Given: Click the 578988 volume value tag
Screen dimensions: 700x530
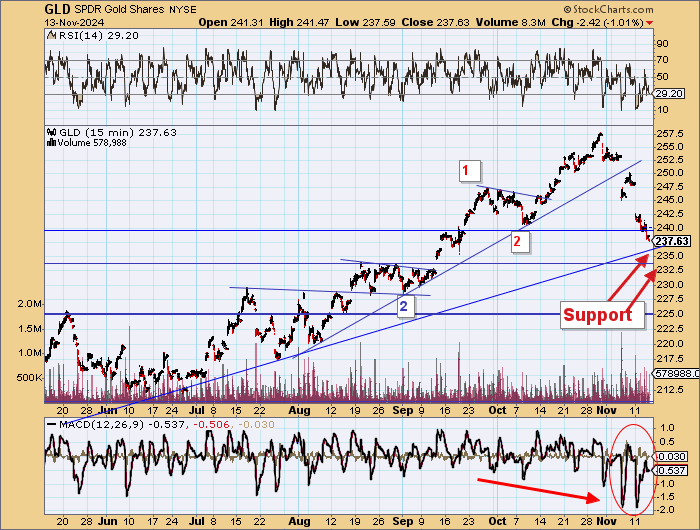Looking at the screenshot, I should point(676,373).
